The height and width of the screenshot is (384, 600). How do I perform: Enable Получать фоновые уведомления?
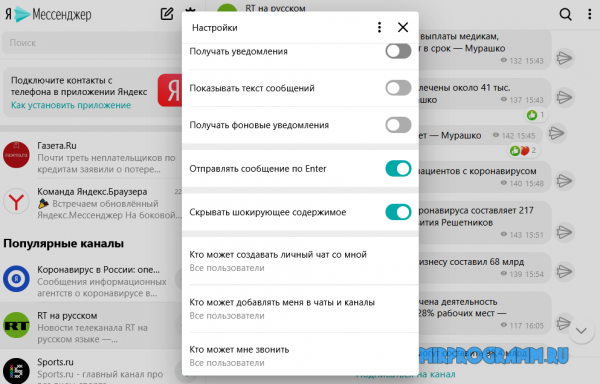[x=398, y=125]
